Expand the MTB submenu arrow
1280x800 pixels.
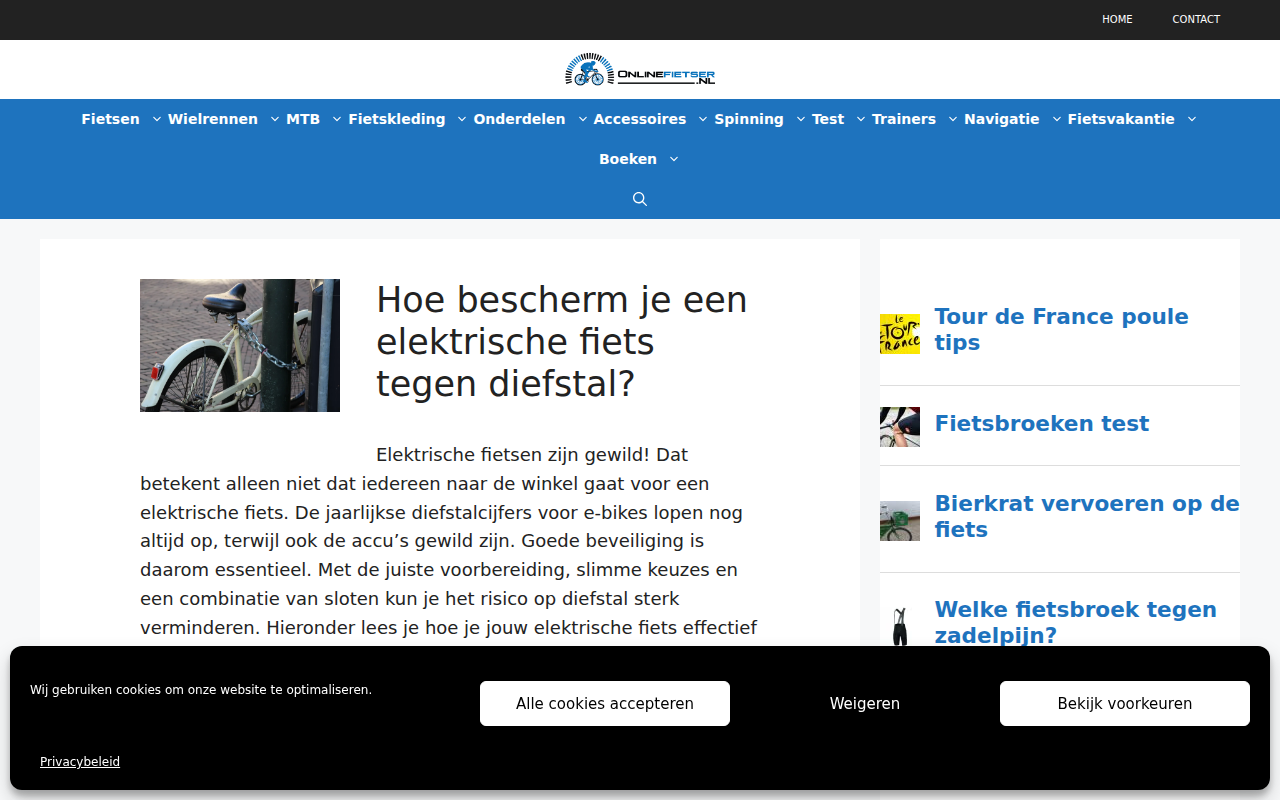[x=337, y=119]
